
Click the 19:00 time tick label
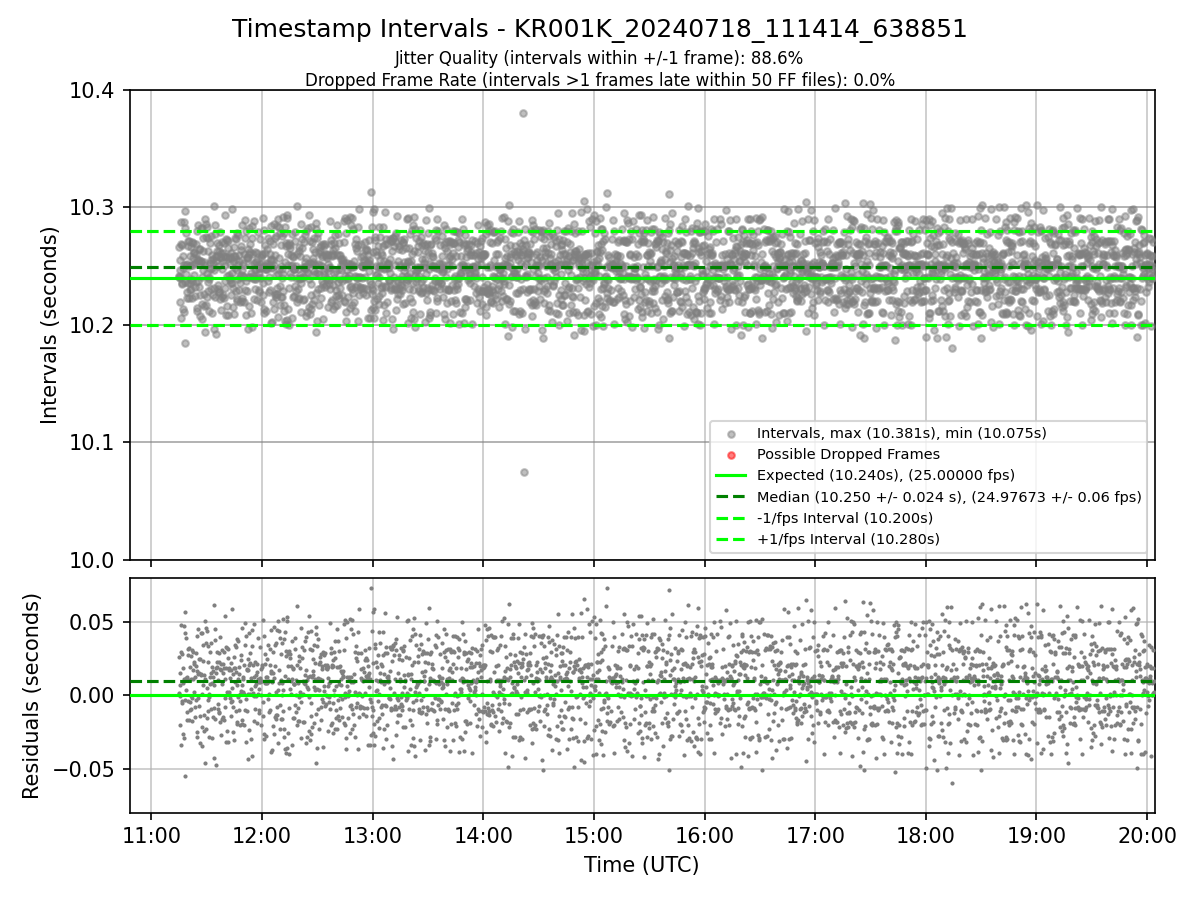coord(1036,834)
